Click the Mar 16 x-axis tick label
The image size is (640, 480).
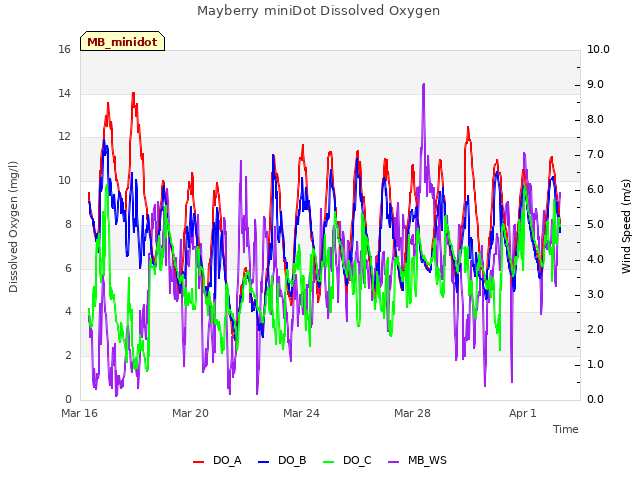click(80, 413)
